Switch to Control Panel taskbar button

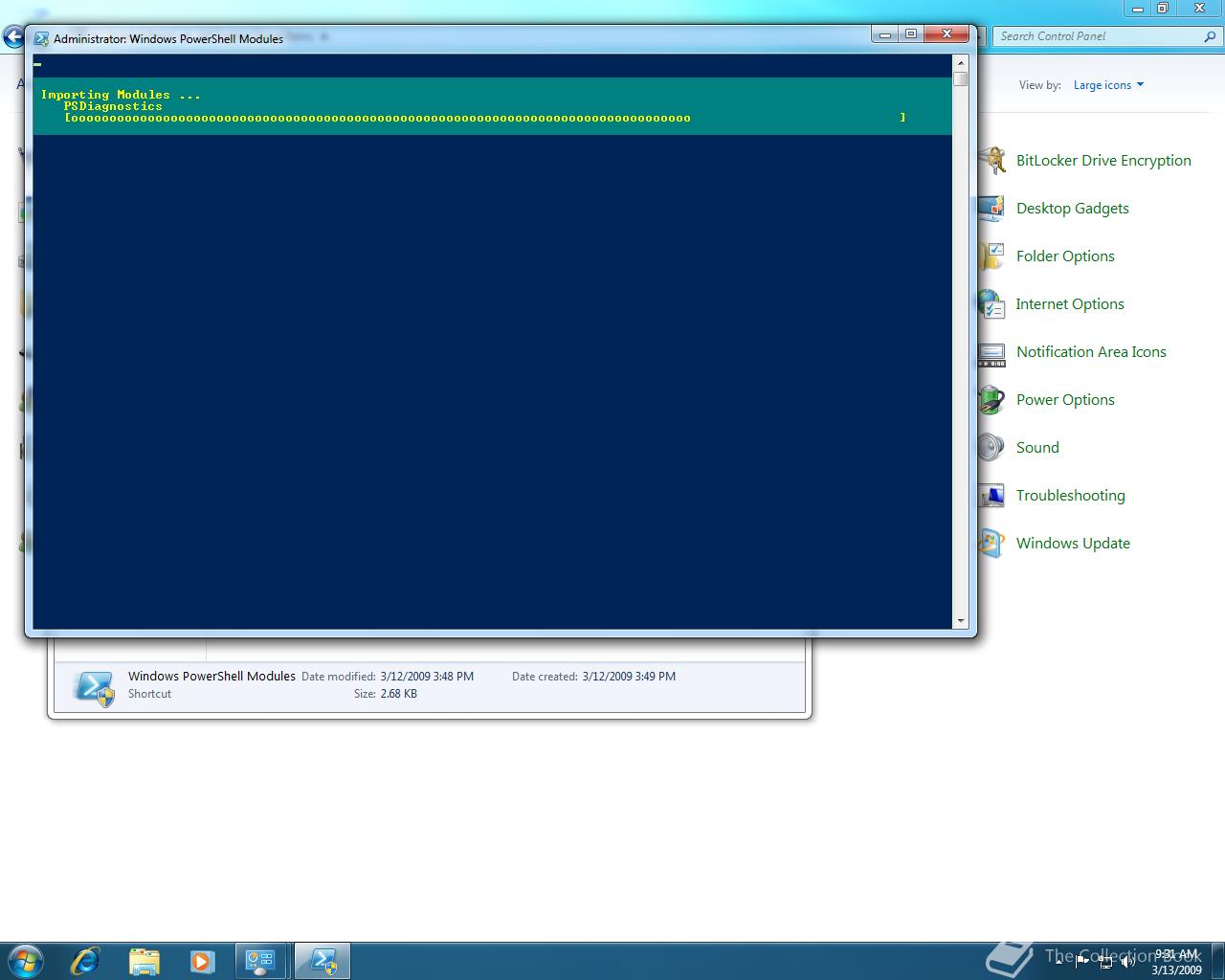coord(260,961)
